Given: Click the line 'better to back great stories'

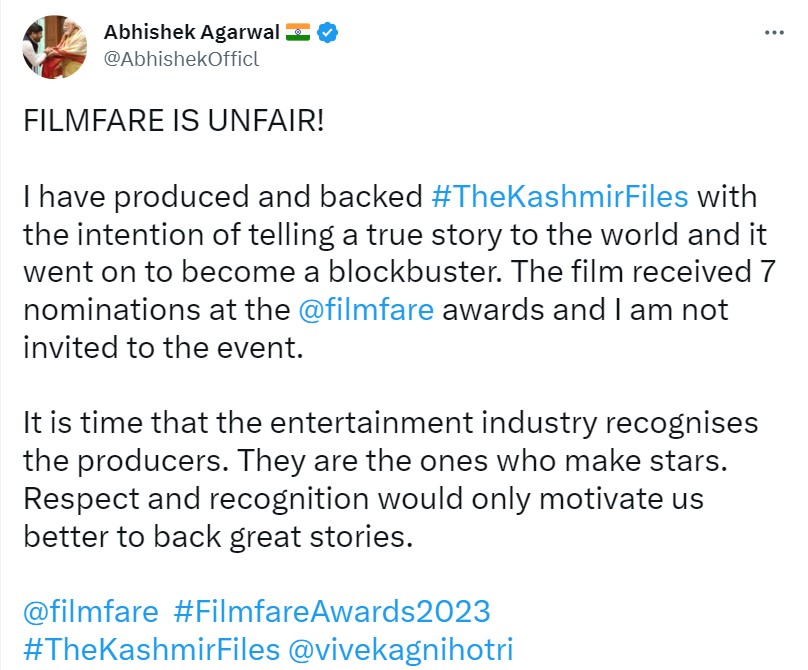Looking at the screenshot, I should pyautogui.click(x=217, y=535).
